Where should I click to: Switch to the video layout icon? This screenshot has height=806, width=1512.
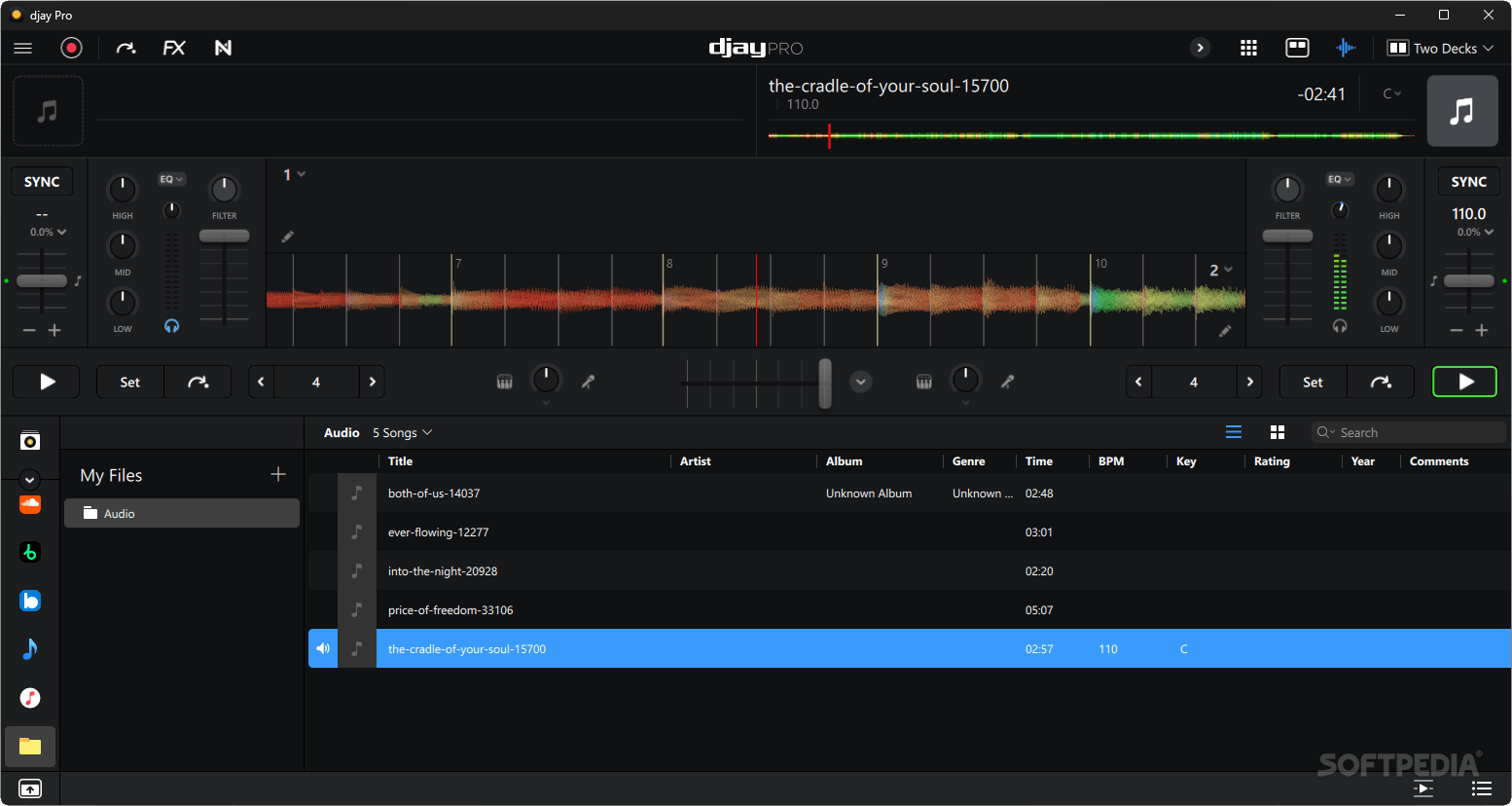(x=1297, y=48)
